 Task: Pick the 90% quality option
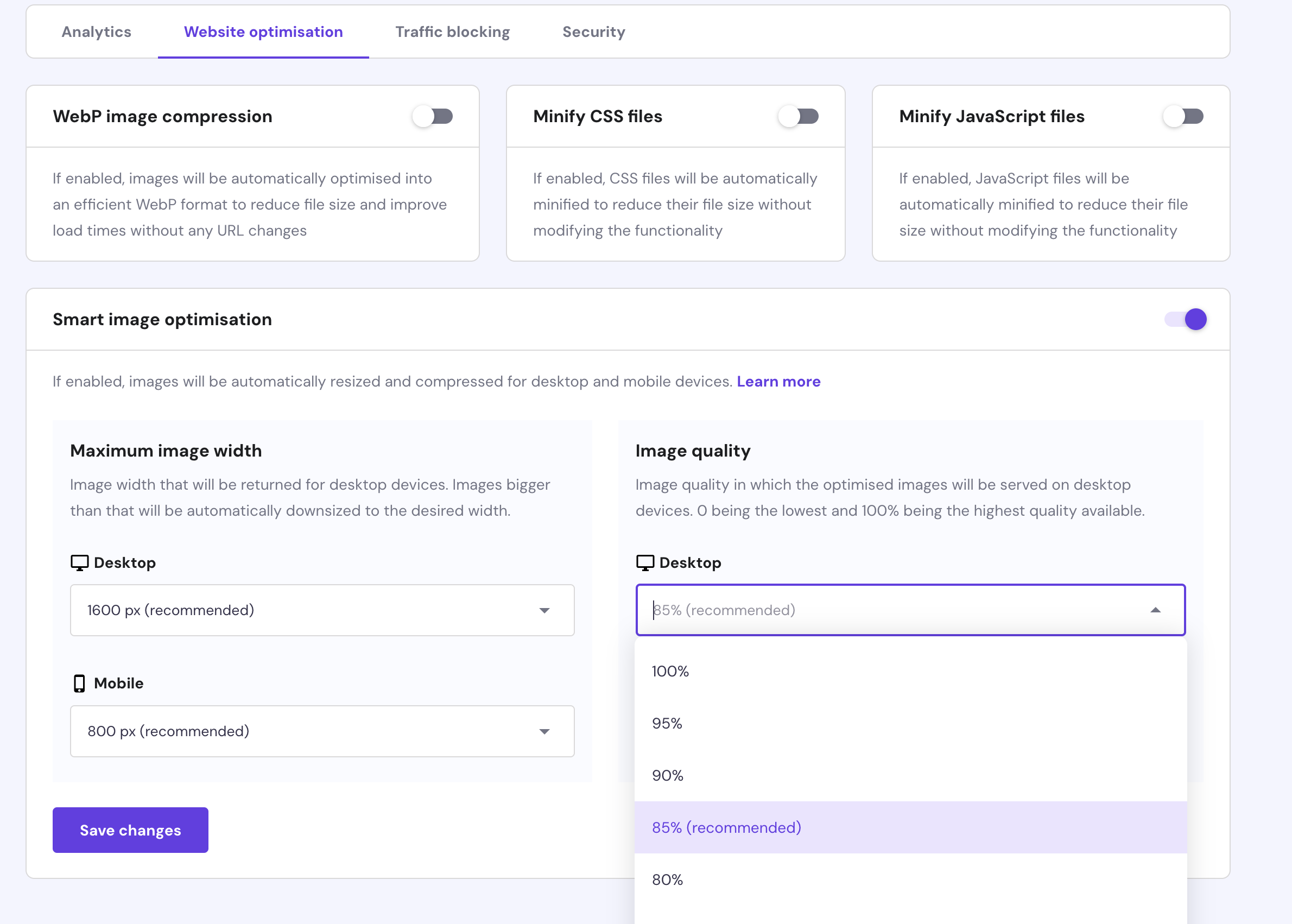[910, 775]
